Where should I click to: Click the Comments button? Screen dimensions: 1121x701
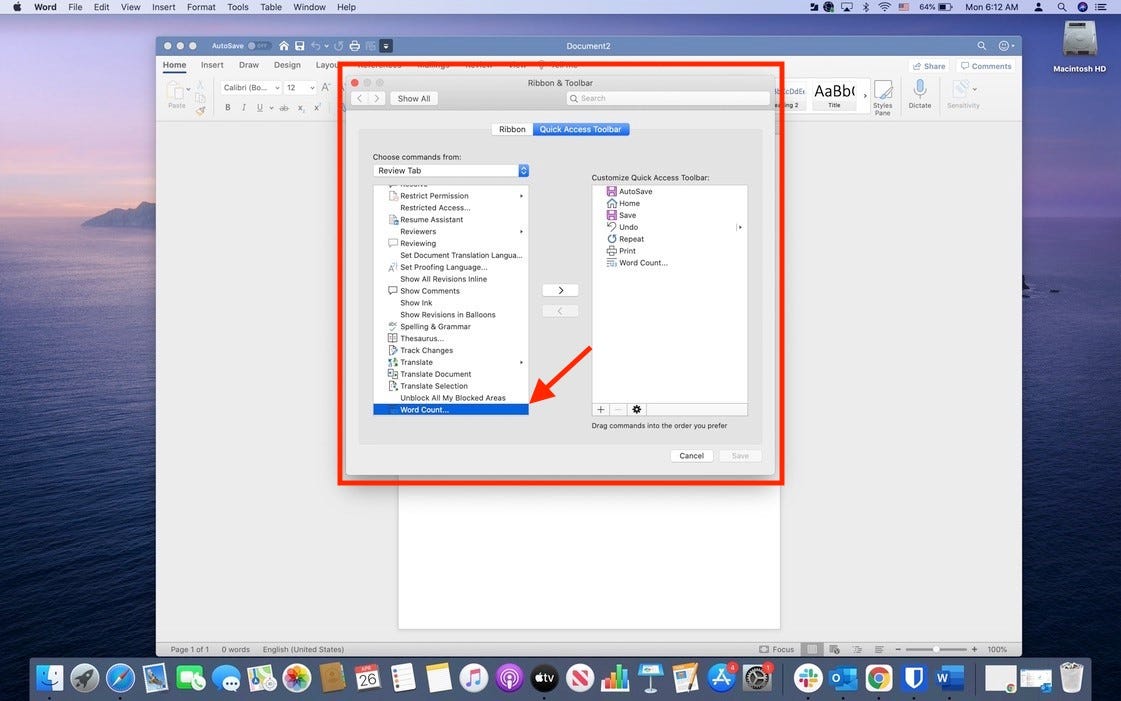click(x=986, y=66)
